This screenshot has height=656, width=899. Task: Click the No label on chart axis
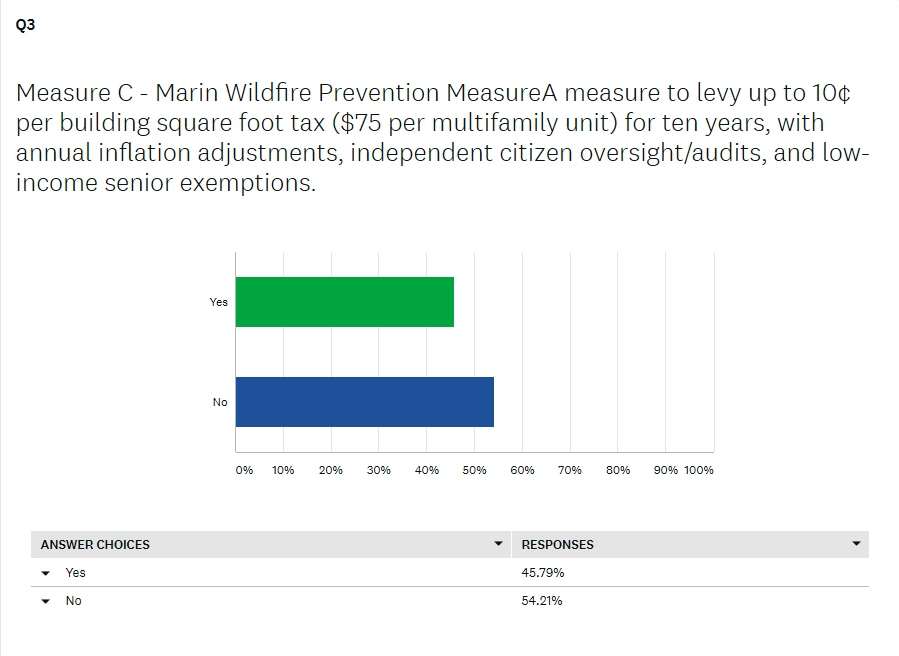[220, 402]
